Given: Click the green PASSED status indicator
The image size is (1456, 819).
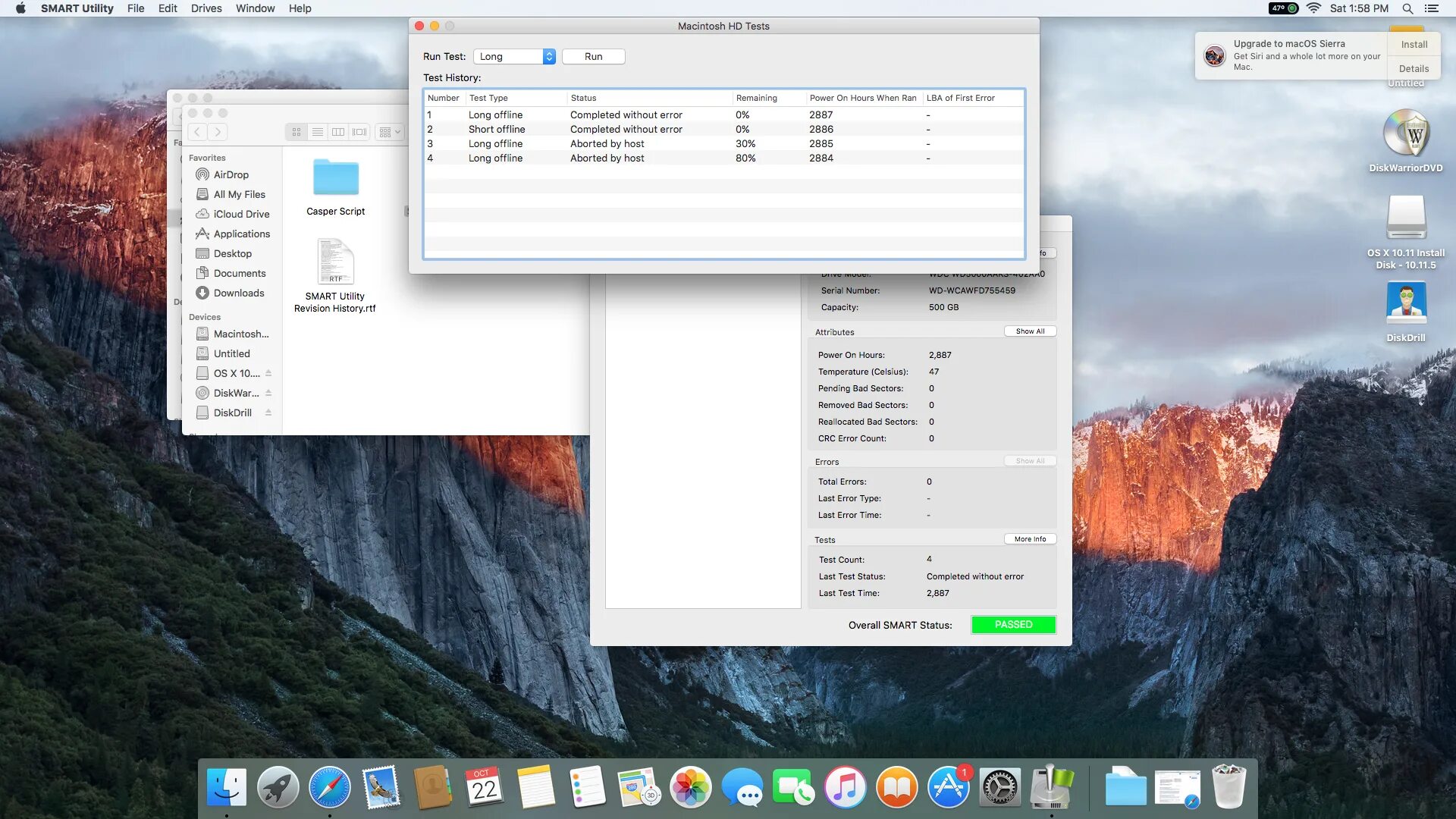Looking at the screenshot, I should tap(1013, 625).
